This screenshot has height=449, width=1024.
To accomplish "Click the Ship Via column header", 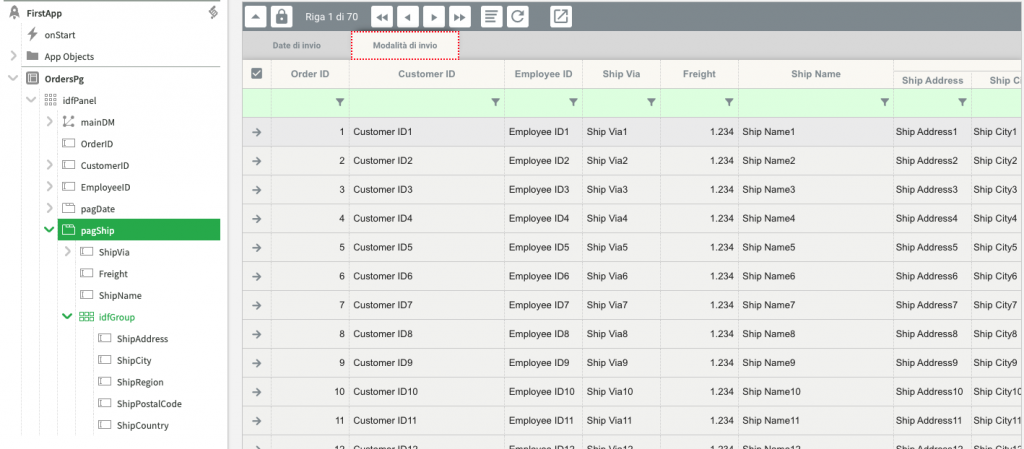I will pos(622,74).
